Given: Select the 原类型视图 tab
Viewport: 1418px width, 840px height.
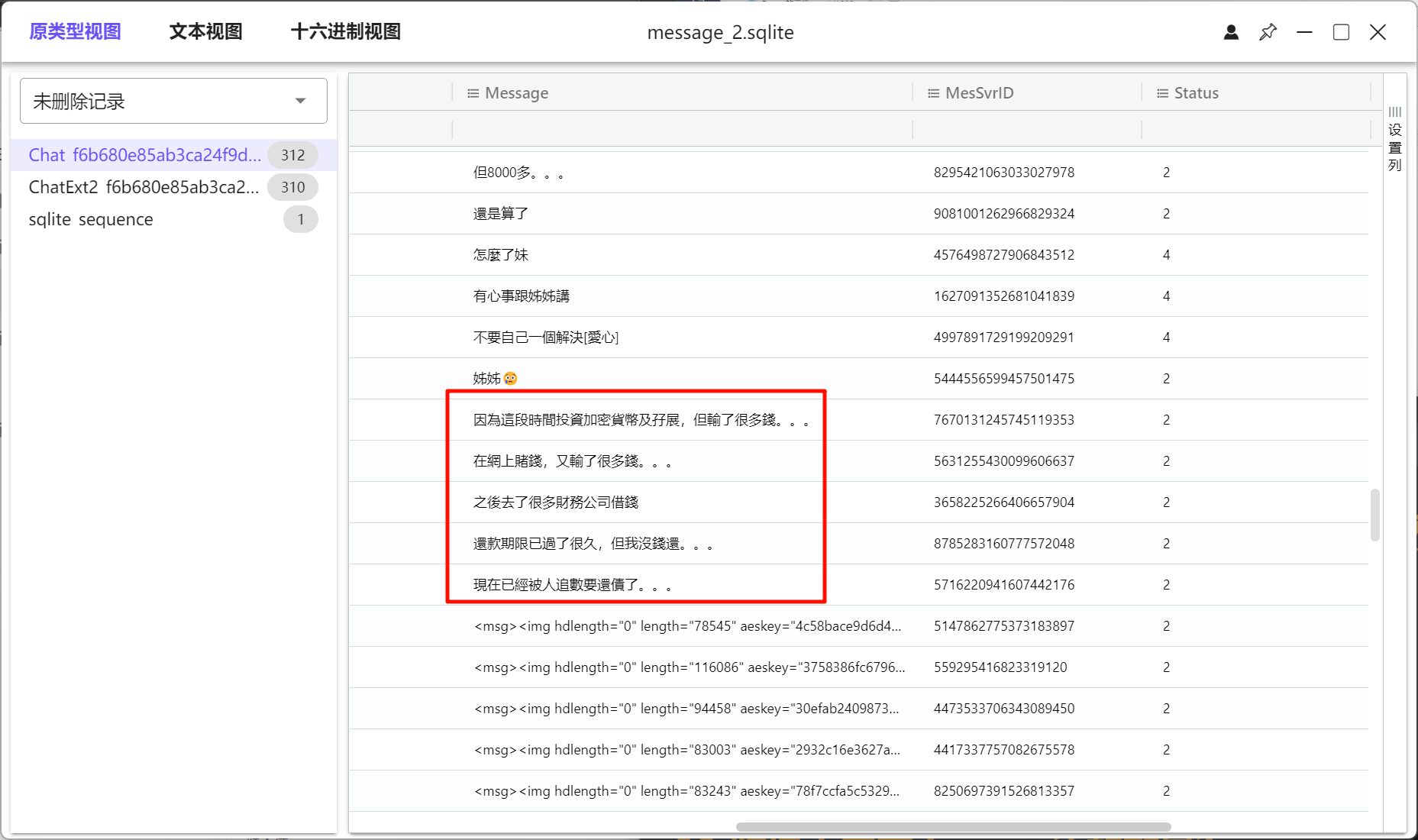Looking at the screenshot, I should click(75, 32).
